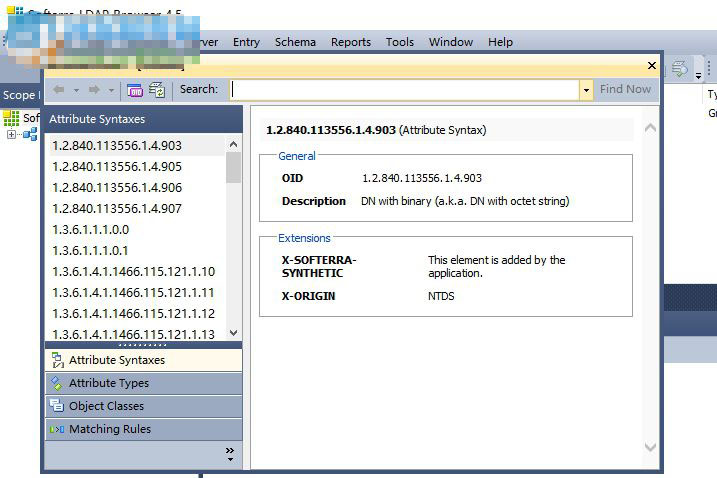Click the refresh schema icon before Search
Image resolution: width=717 pixels, height=478 pixels.
click(157, 90)
